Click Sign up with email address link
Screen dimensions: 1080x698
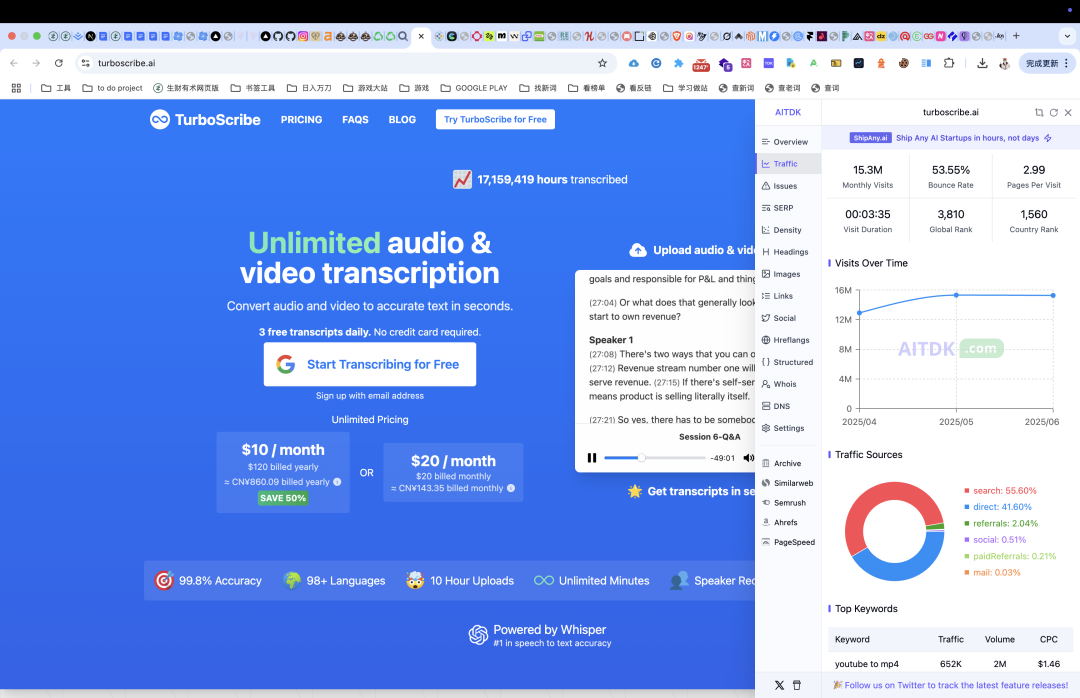(x=370, y=396)
